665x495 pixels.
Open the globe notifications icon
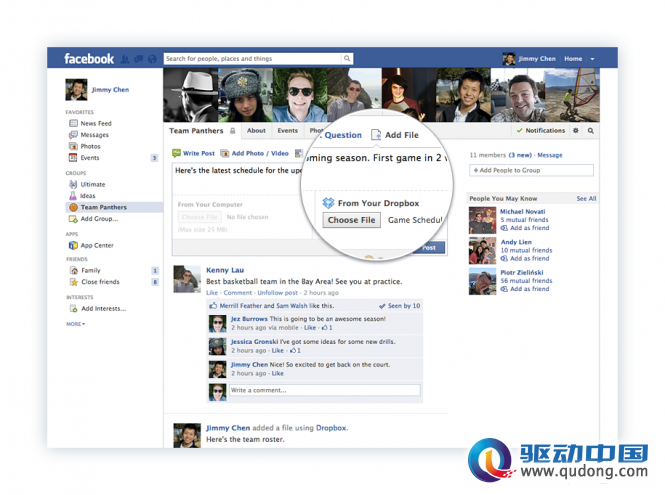coord(152,59)
